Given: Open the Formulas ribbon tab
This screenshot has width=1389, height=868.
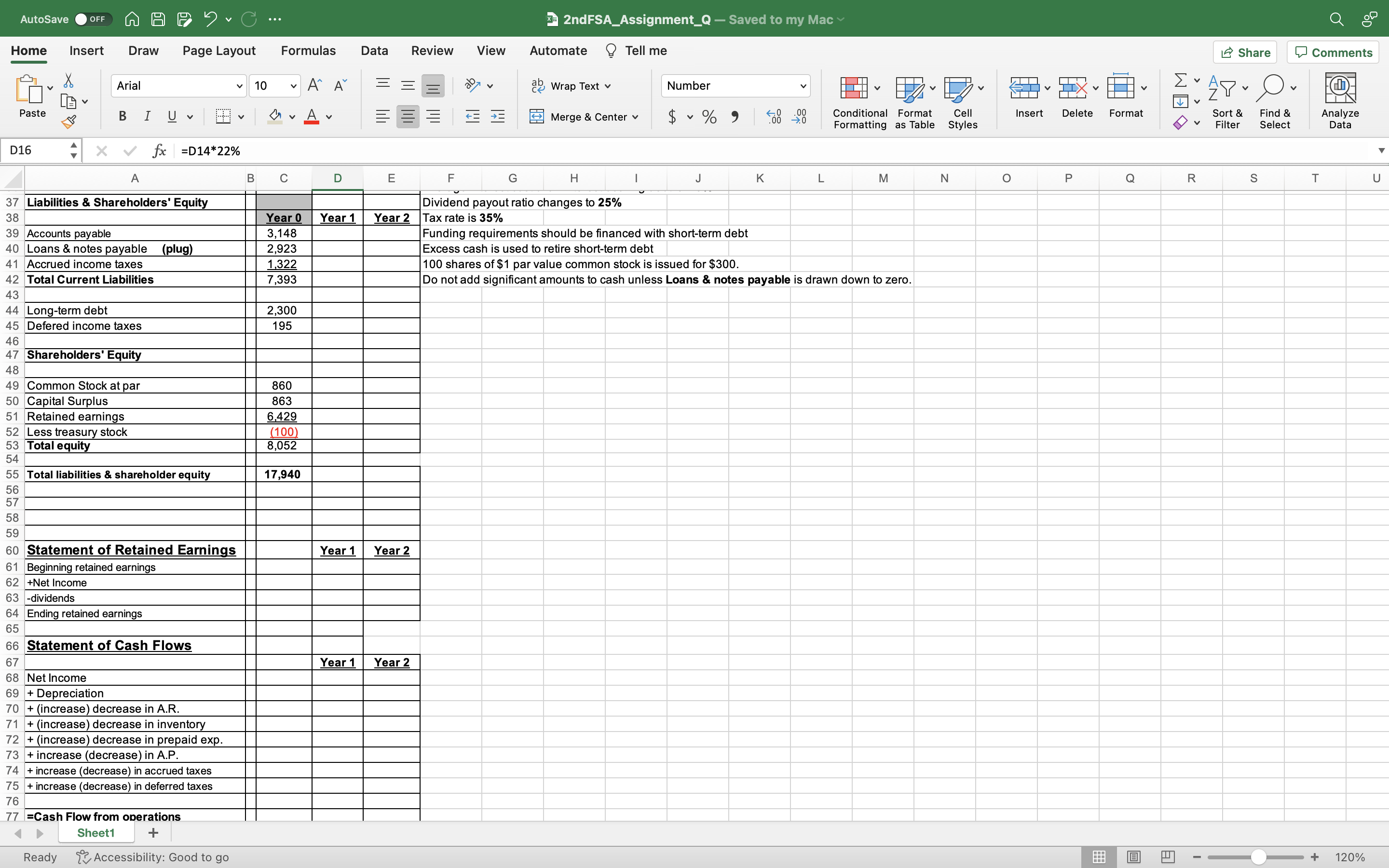Looking at the screenshot, I should [x=308, y=51].
